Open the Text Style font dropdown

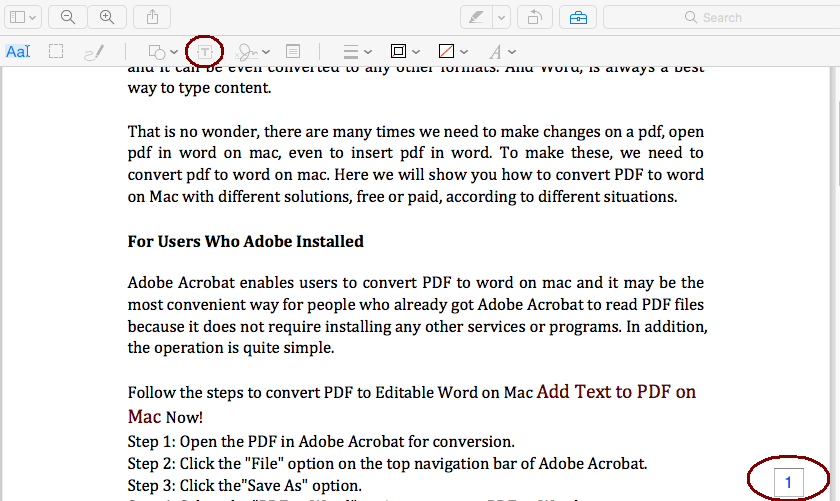coord(502,52)
